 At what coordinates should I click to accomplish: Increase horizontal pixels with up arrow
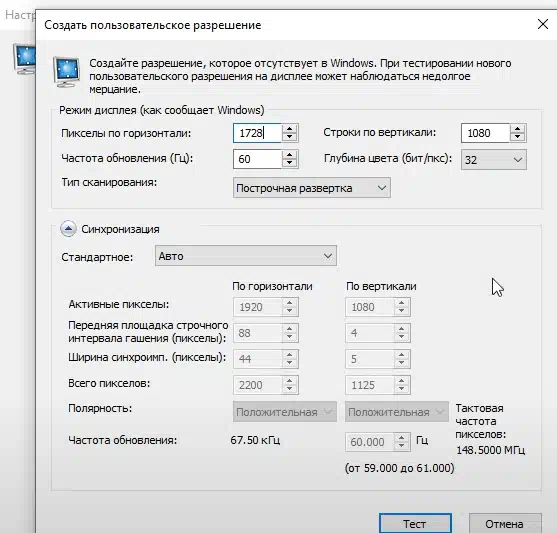[290, 129]
